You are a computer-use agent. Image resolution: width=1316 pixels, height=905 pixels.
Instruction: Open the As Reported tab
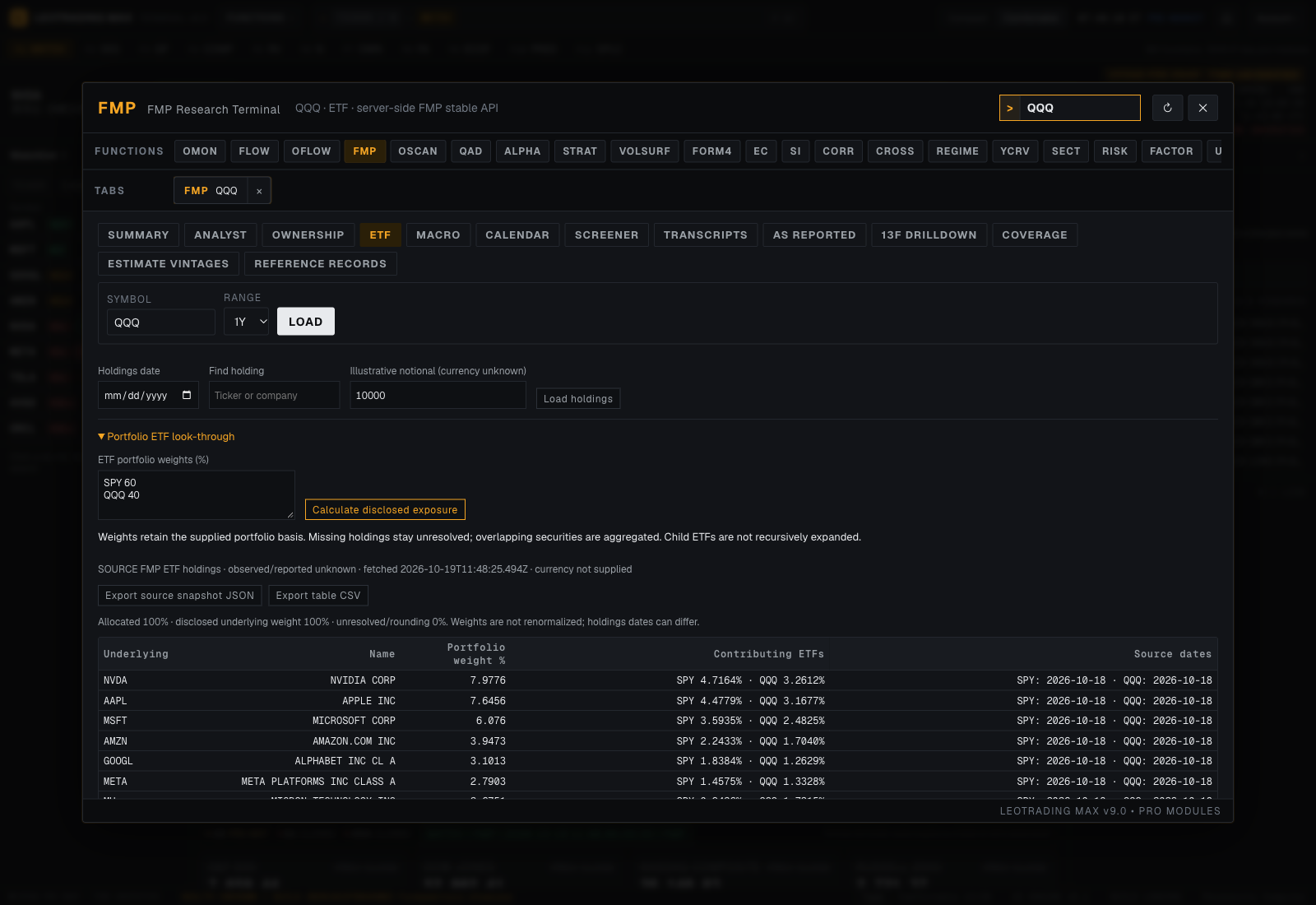tap(814, 235)
